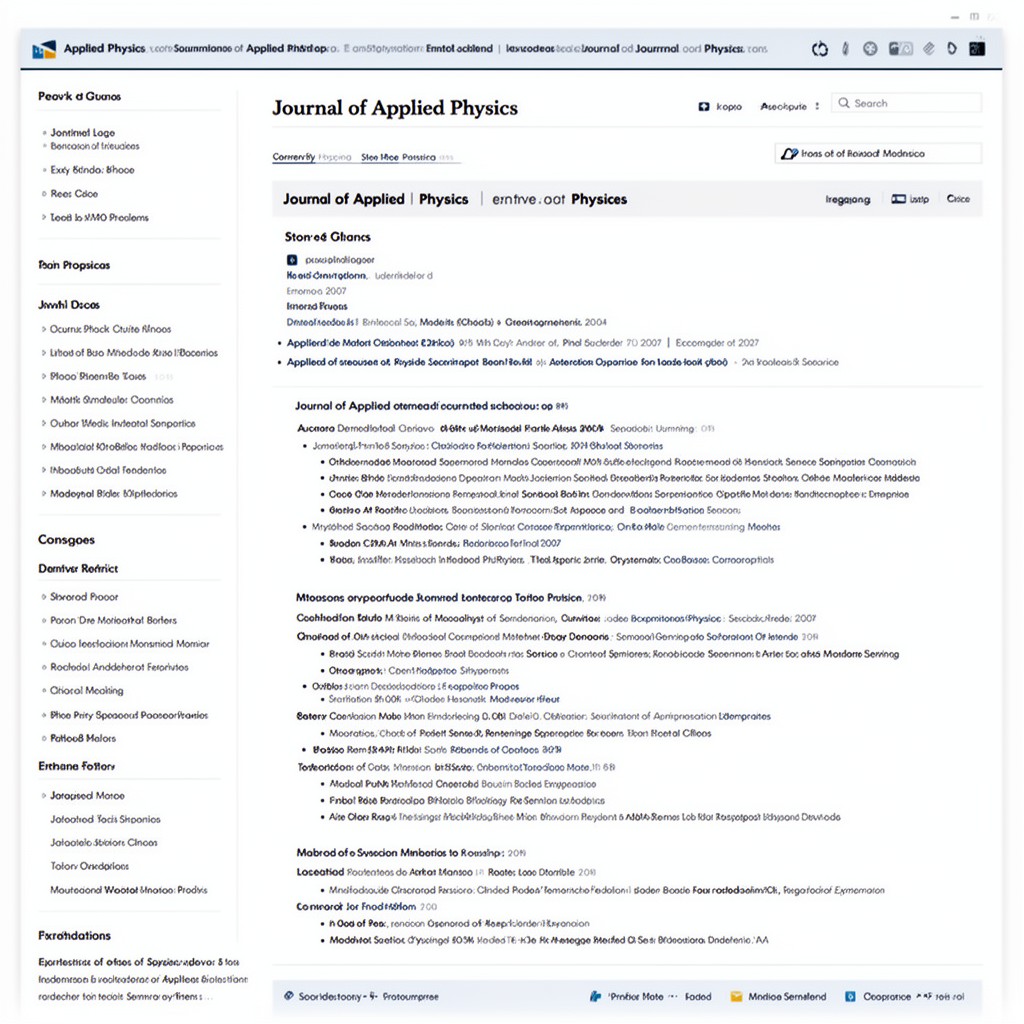Click the pen icon in top bar

pyautogui.click(x=845, y=48)
